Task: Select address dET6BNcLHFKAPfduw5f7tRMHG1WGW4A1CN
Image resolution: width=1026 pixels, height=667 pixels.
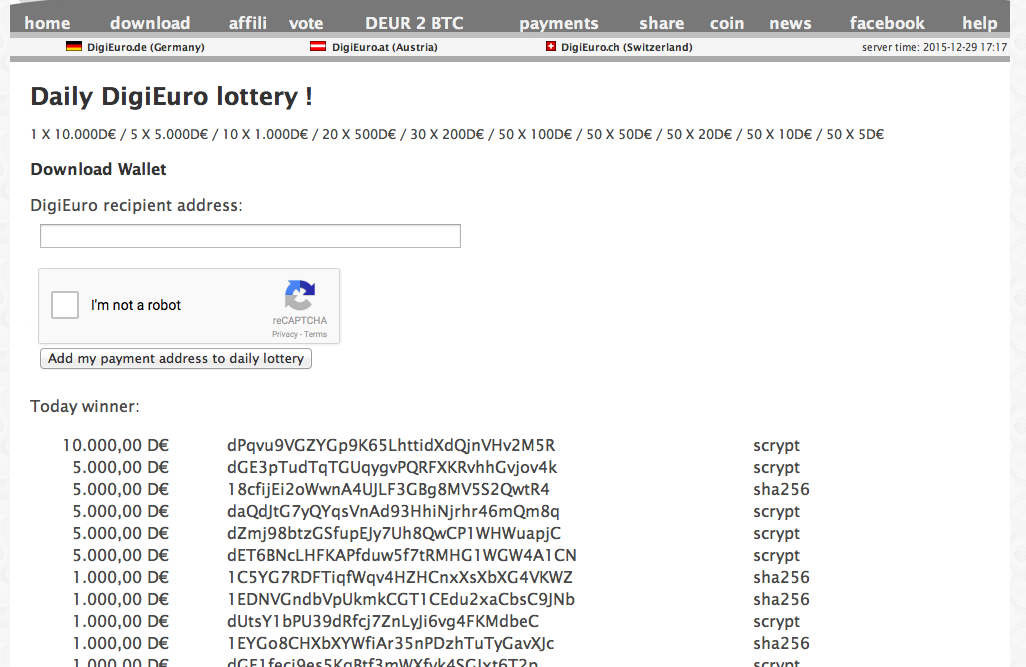Action: [401, 555]
